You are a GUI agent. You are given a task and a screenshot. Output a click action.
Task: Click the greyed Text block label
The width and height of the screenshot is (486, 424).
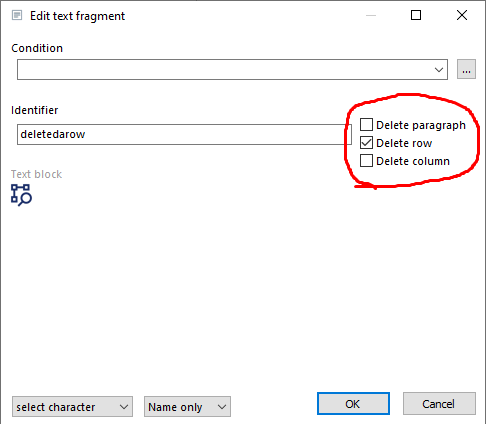[37, 174]
